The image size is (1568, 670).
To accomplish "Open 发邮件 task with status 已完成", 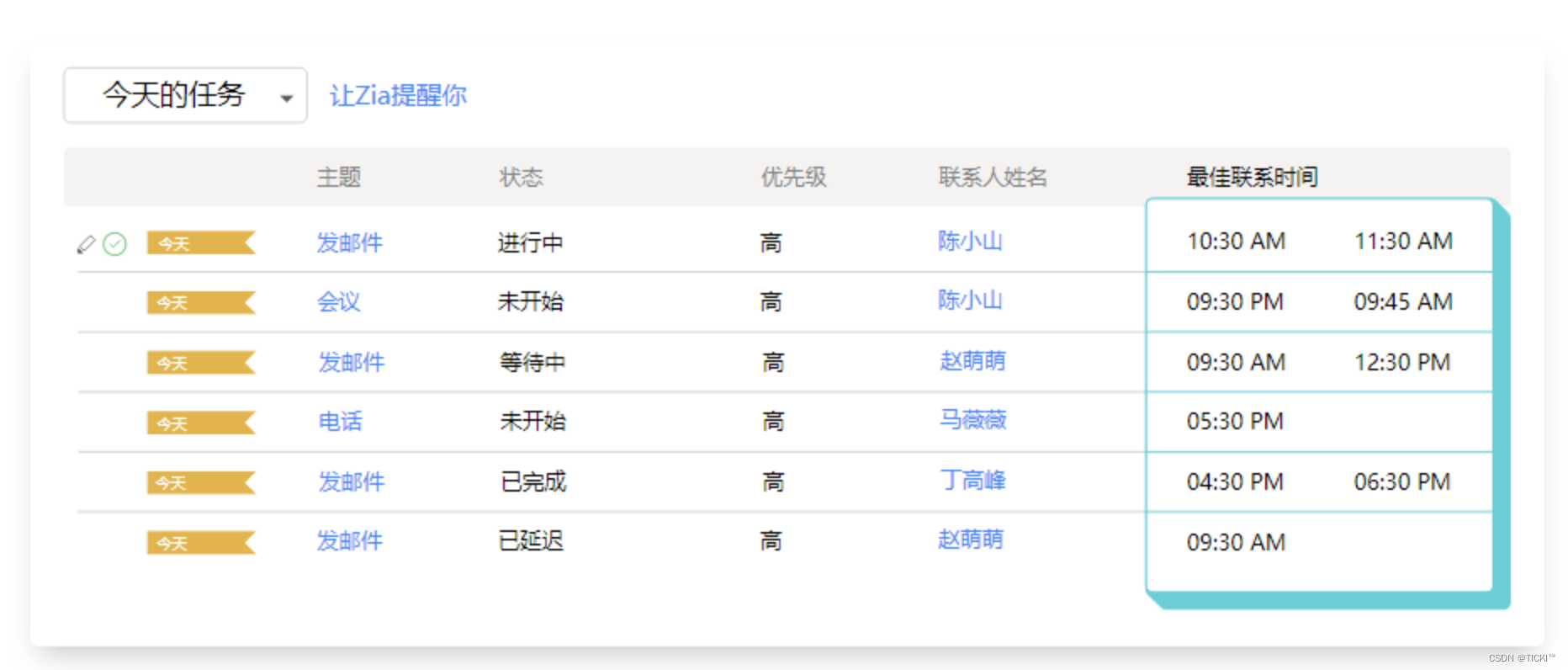I will coord(352,481).
